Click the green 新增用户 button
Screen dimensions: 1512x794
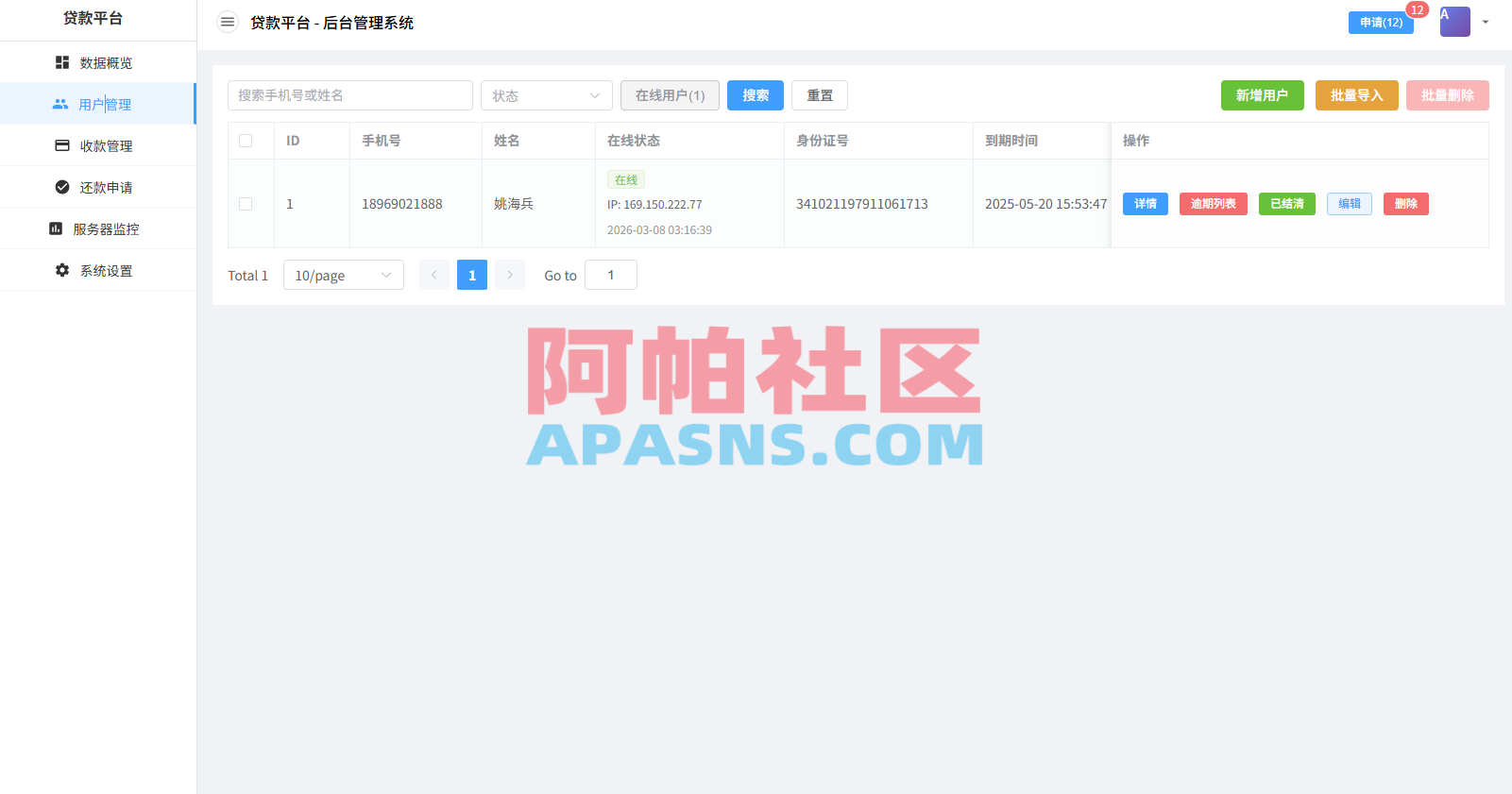pos(1263,95)
